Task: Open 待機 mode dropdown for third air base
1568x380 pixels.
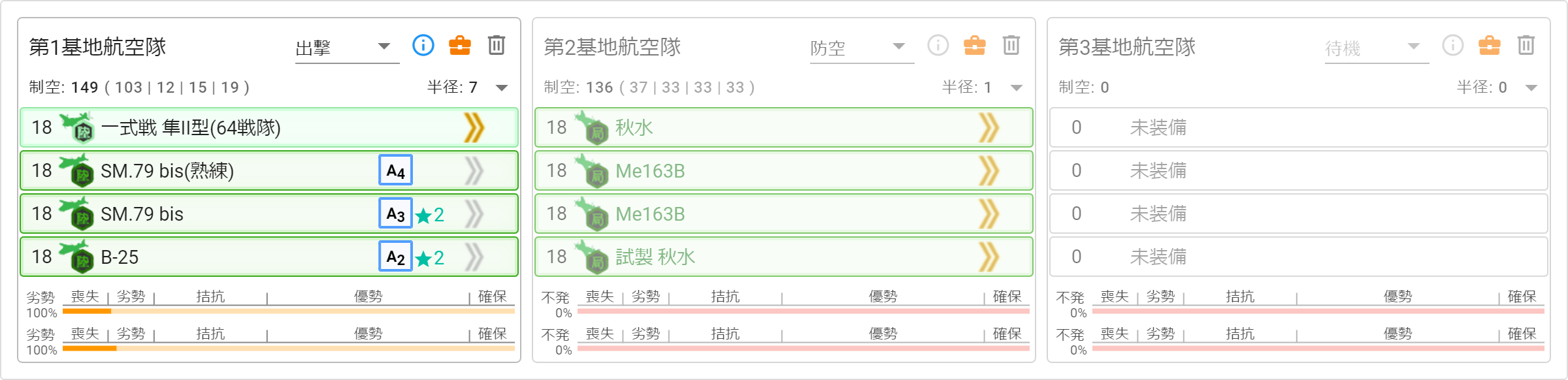Action: click(1377, 47)
